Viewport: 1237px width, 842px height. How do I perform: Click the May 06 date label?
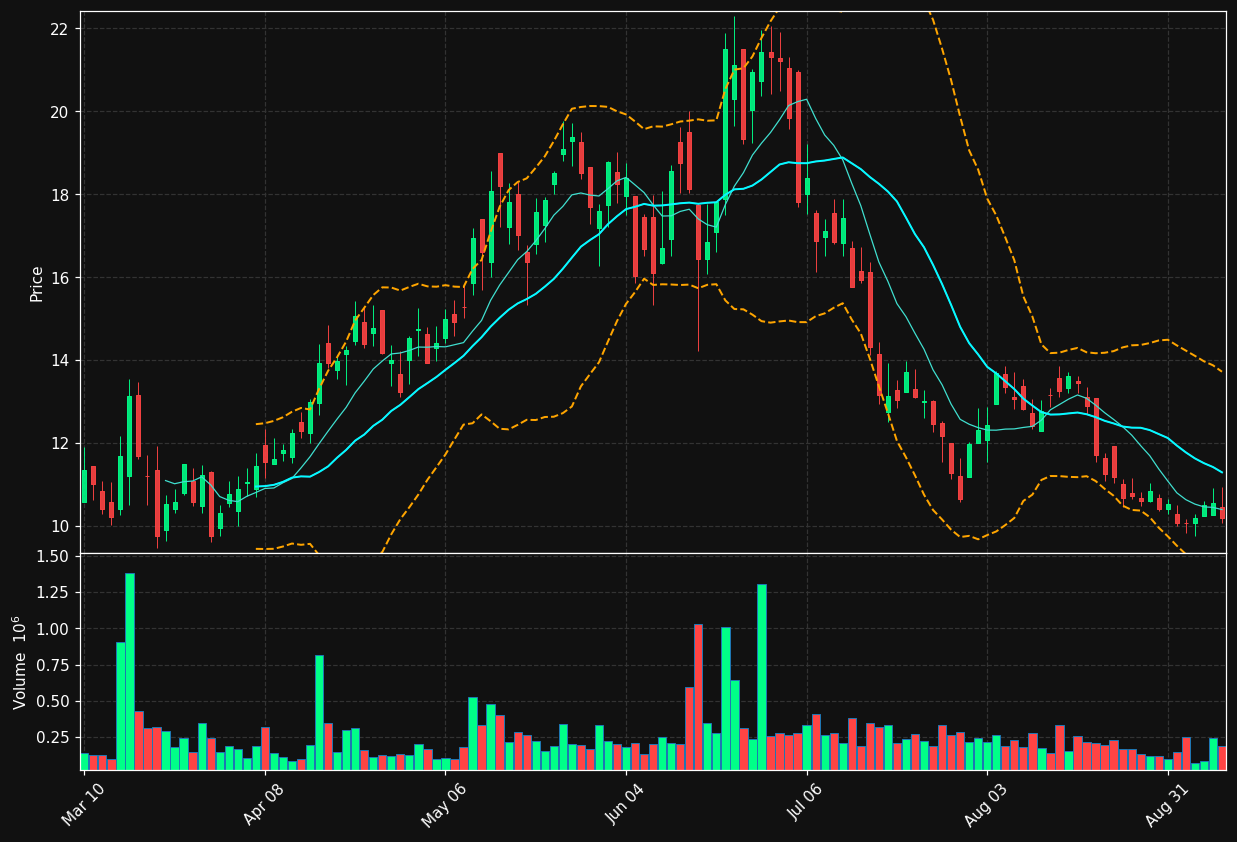(x=445, y=806)
